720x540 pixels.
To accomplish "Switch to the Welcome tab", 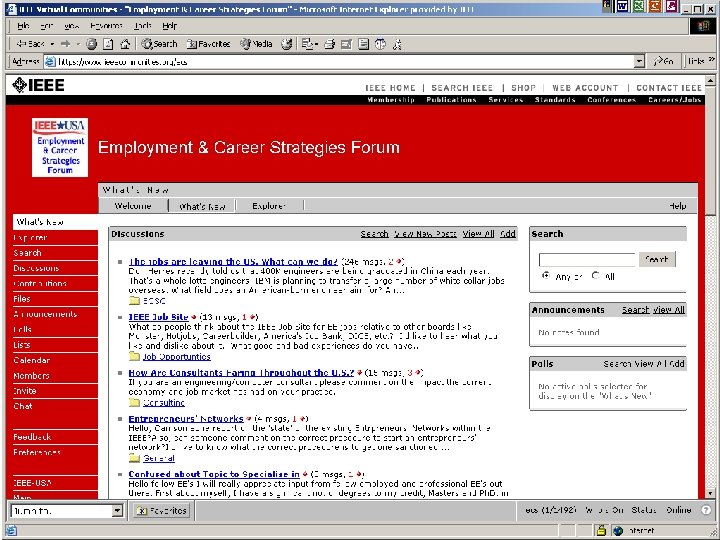I will (x=133, y=206).
